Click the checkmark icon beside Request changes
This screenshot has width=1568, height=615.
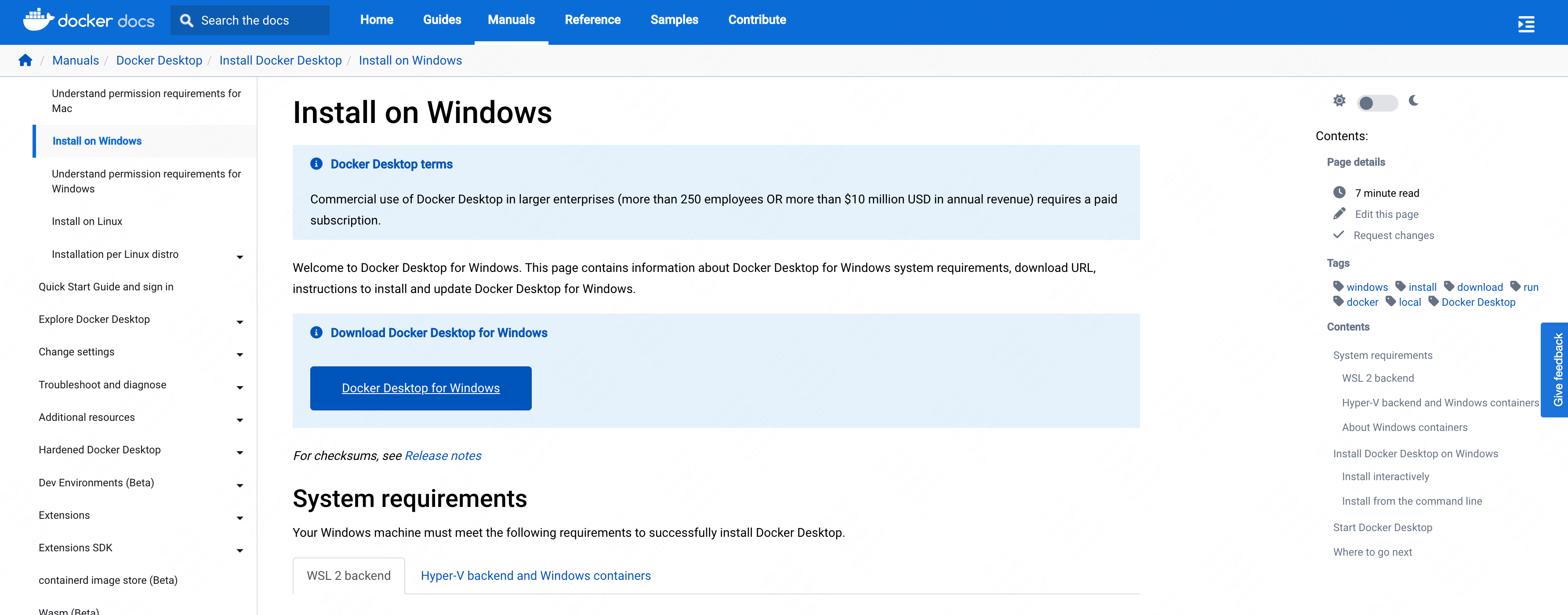(1339, 235)
